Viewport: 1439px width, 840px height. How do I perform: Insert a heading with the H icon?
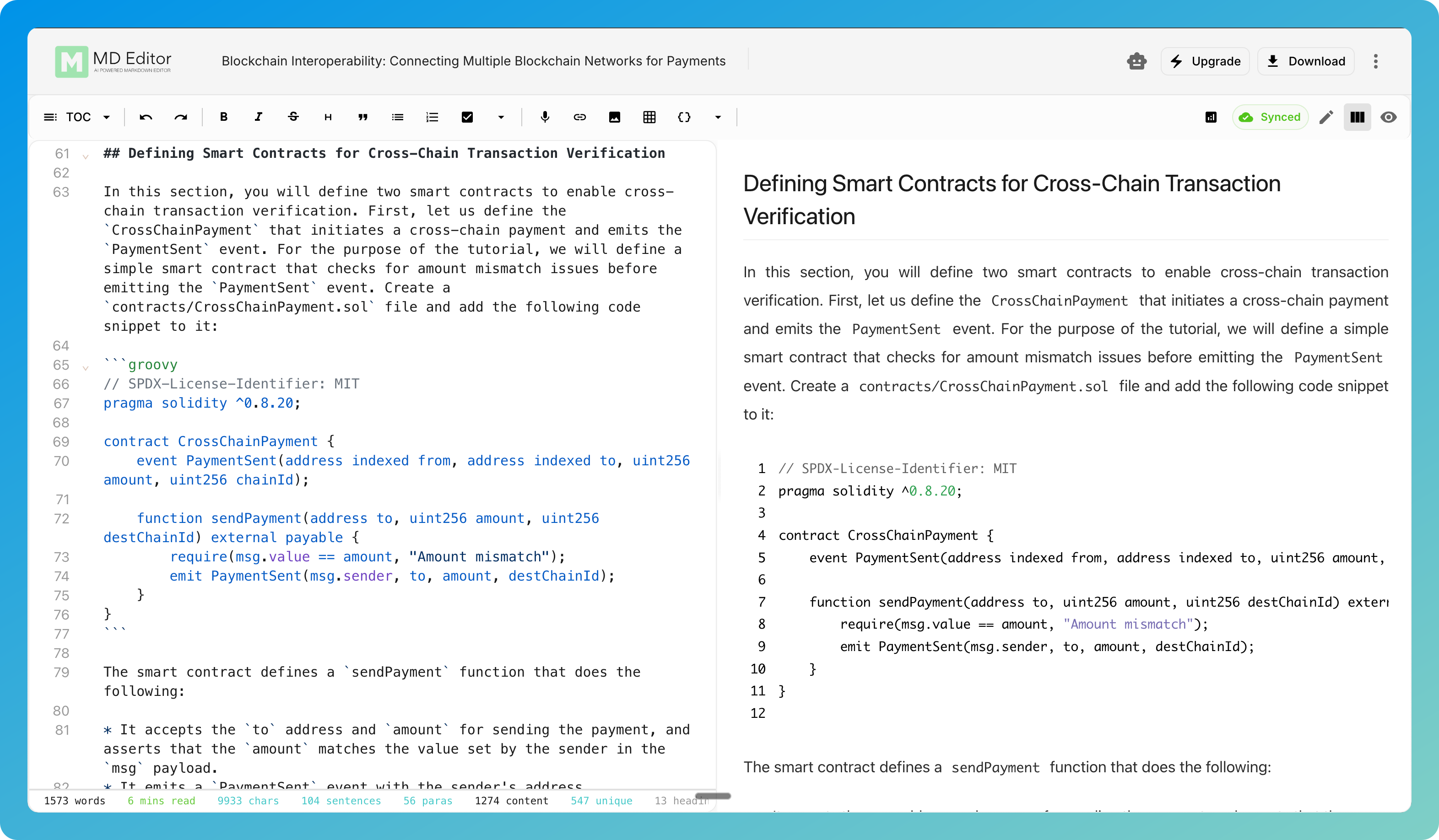[328, 117]
